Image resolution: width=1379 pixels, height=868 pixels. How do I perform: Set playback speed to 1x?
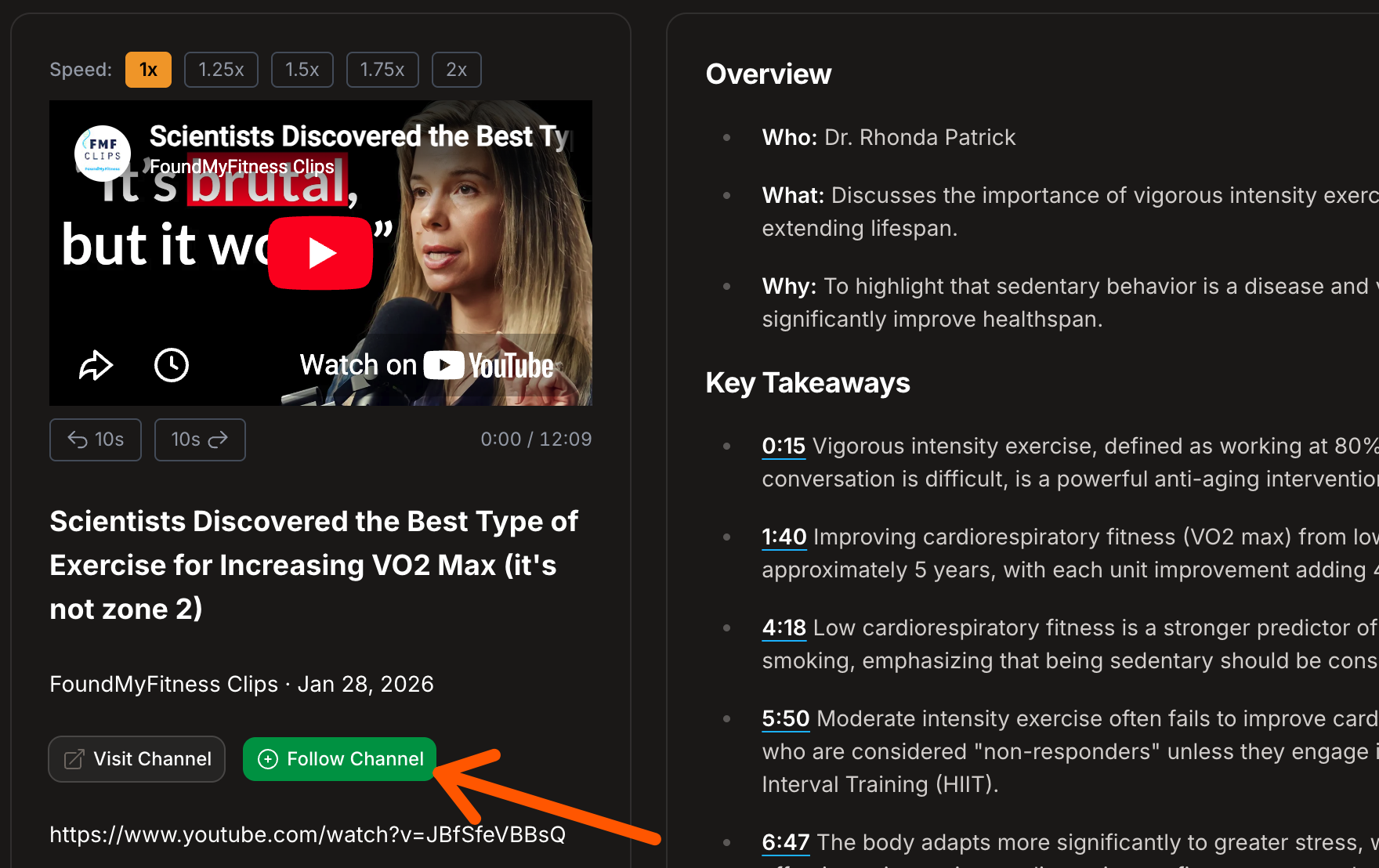[x=148, y=70]
